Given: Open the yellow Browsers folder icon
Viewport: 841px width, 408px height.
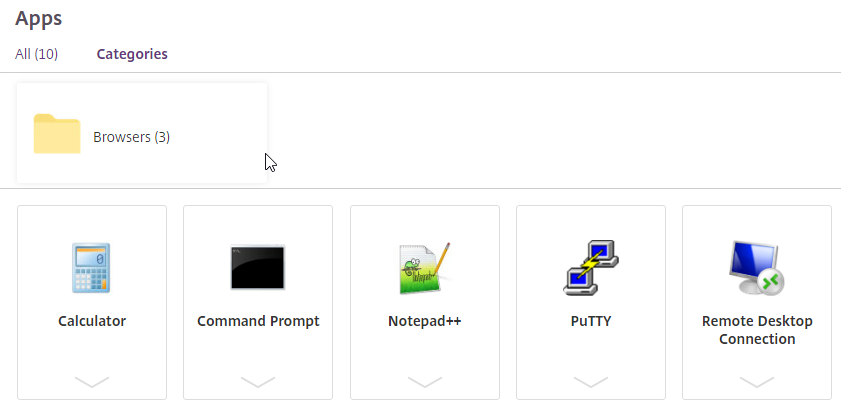Looking at the screenshot, I should (x=57, y=133).
